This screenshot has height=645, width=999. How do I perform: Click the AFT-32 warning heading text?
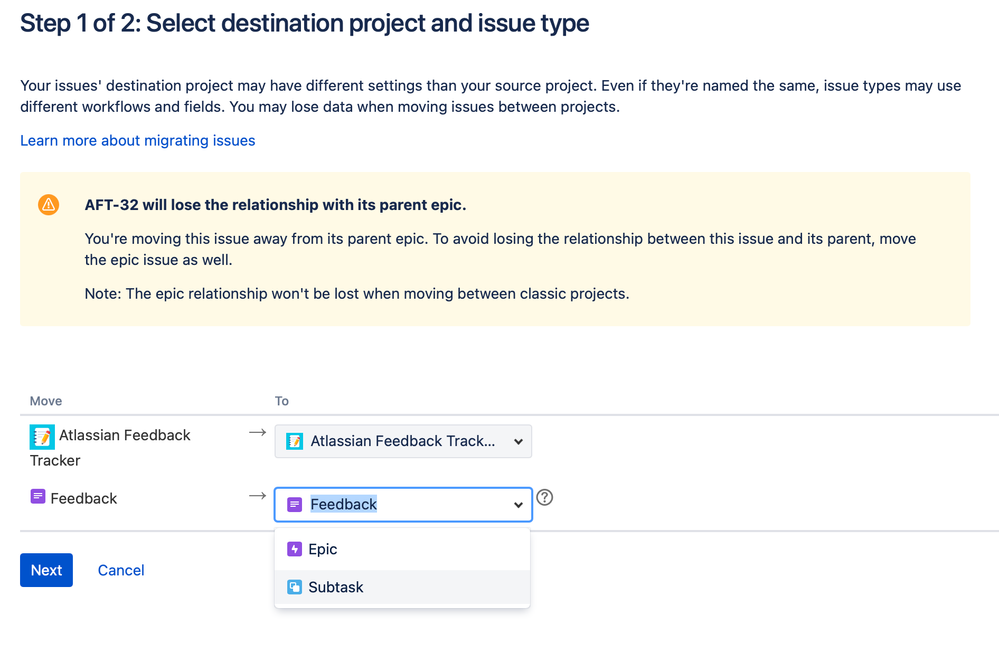pos(275,205)
